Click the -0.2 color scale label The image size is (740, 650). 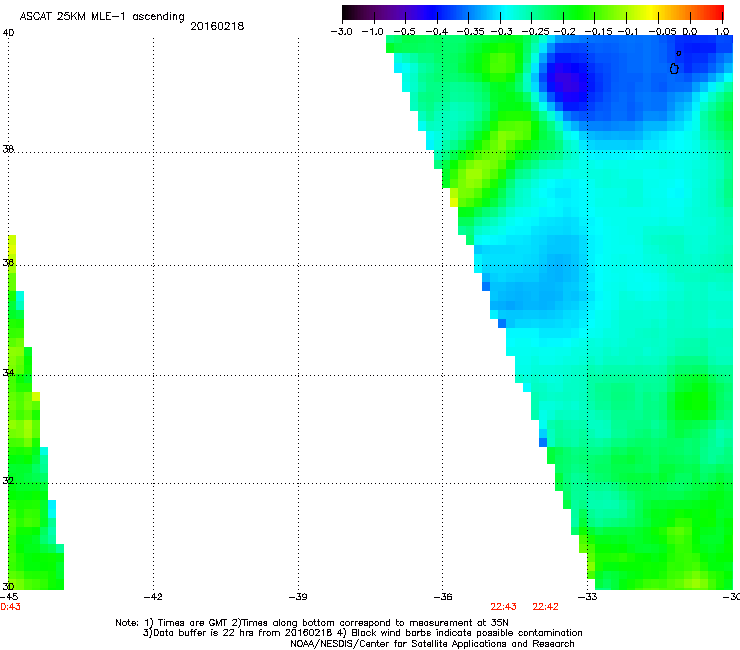[564, 32]
